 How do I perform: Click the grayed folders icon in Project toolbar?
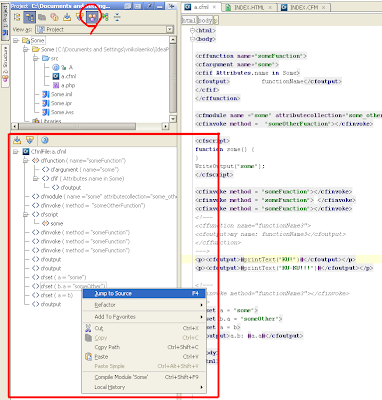click(42, 17)
